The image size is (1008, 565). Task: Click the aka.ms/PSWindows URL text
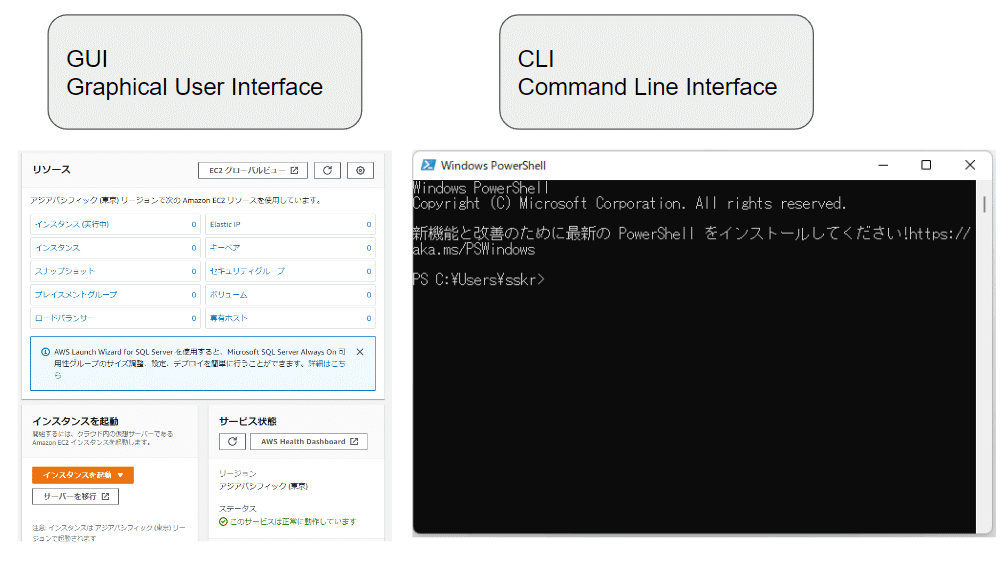pyautogui.click(x=474, y=249)
